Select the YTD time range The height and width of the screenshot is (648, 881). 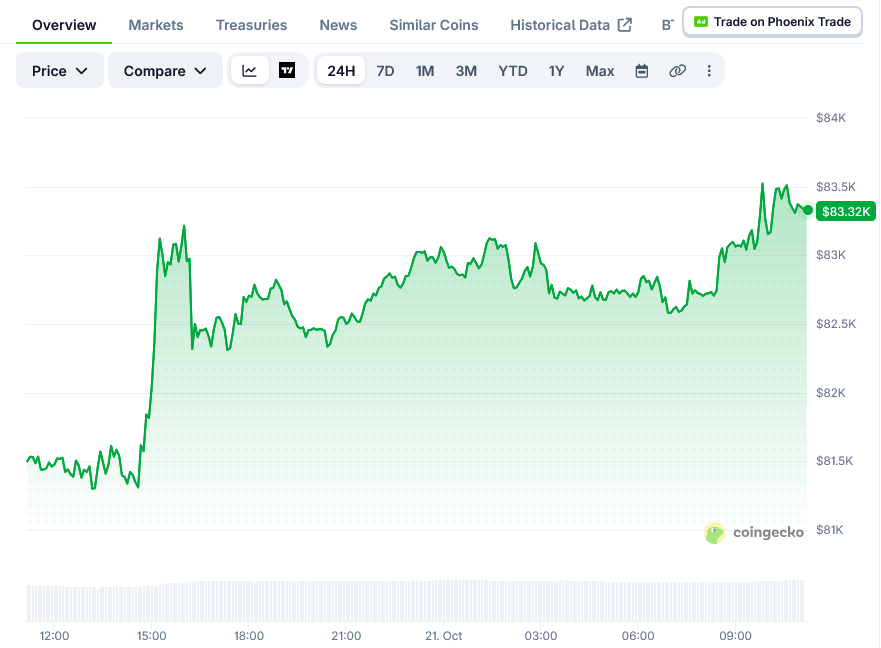click(512, 71)
